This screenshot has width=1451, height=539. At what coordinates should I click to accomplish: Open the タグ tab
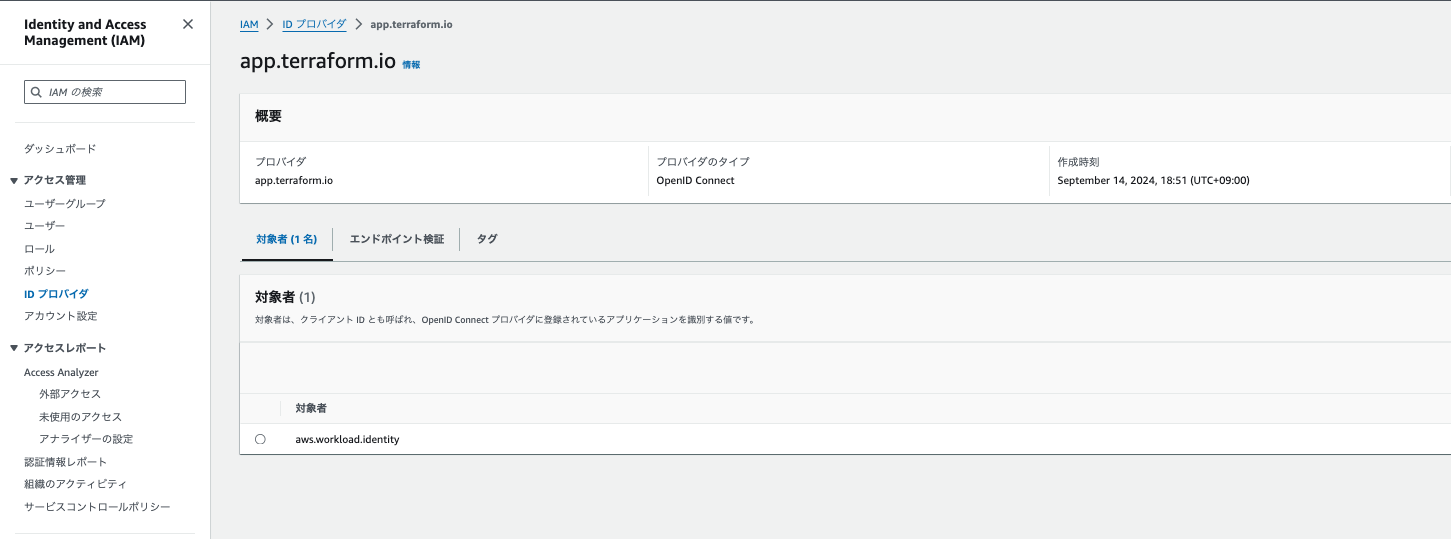click(487, 239)
